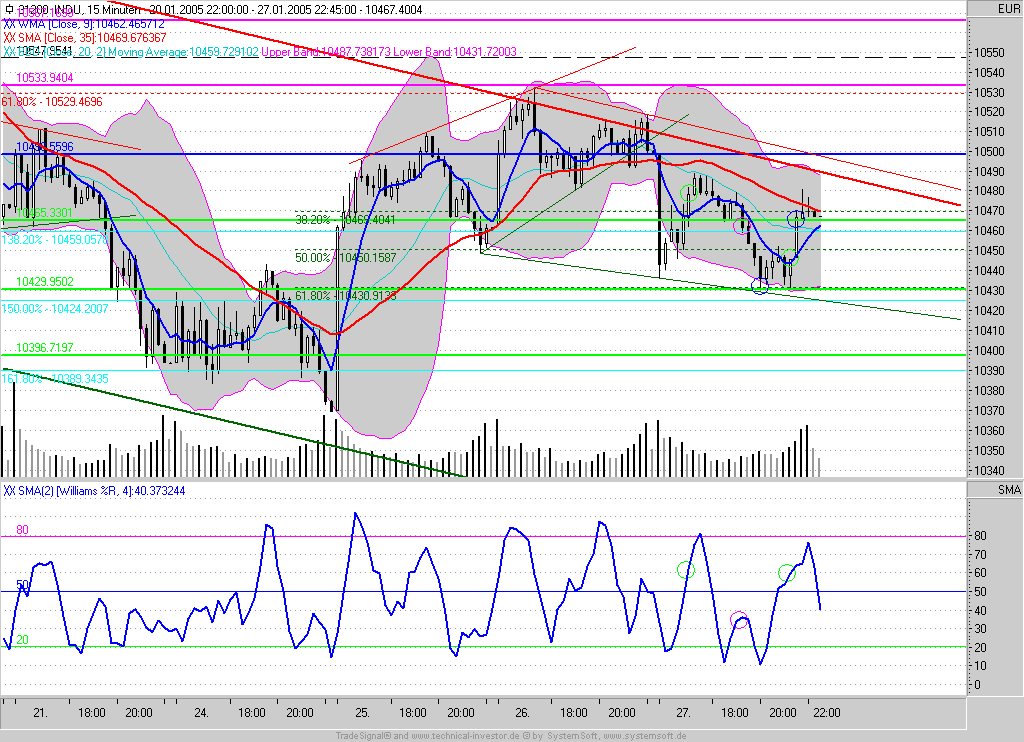Select the green 10396.7197 level label
Screen dimensions: 1024x742
tap(44, 347)
